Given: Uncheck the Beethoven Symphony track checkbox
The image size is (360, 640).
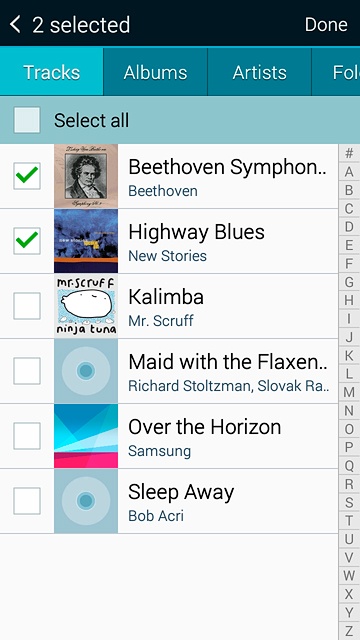Looking at the screenshot, I should tap(27, 176).
